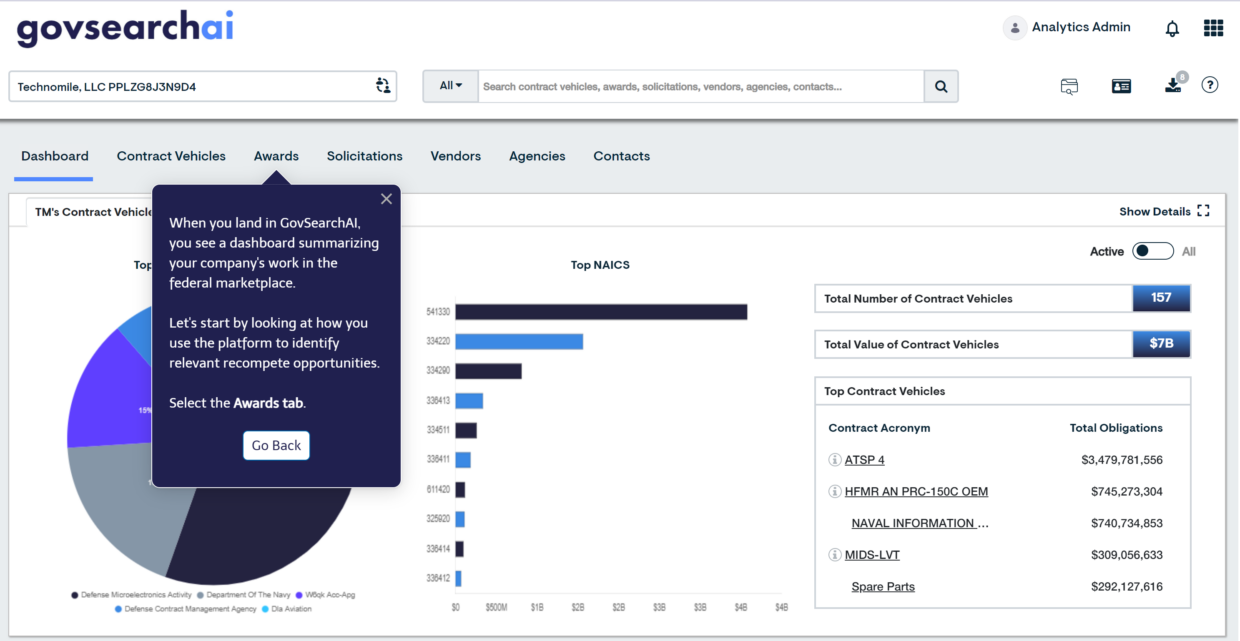Image resolution: width=1240 pixels, height=641 pixels.
Task: Select TM's Contract Vehicles panel tab
Action: 92,212
